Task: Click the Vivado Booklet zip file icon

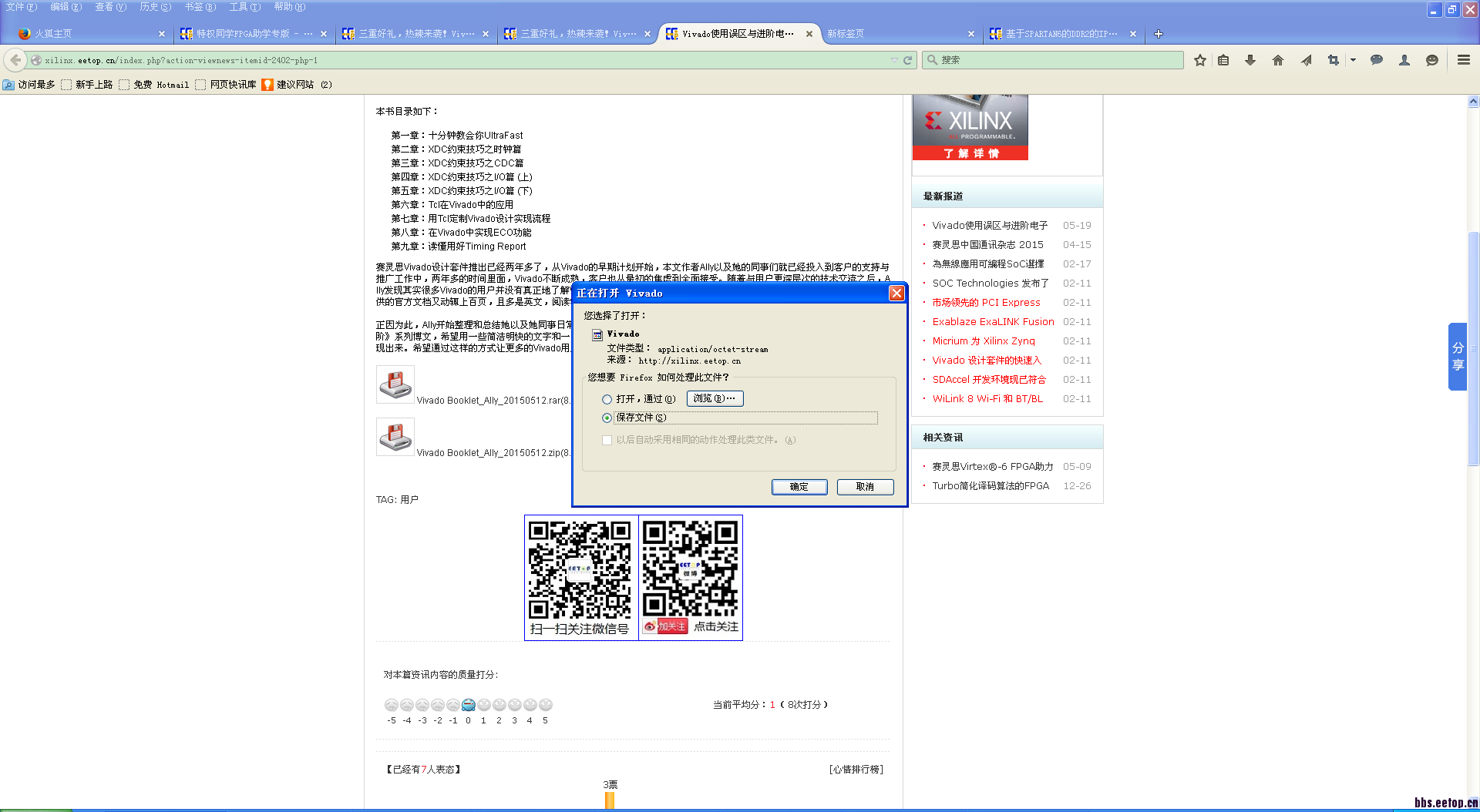Action: (395, 437)
